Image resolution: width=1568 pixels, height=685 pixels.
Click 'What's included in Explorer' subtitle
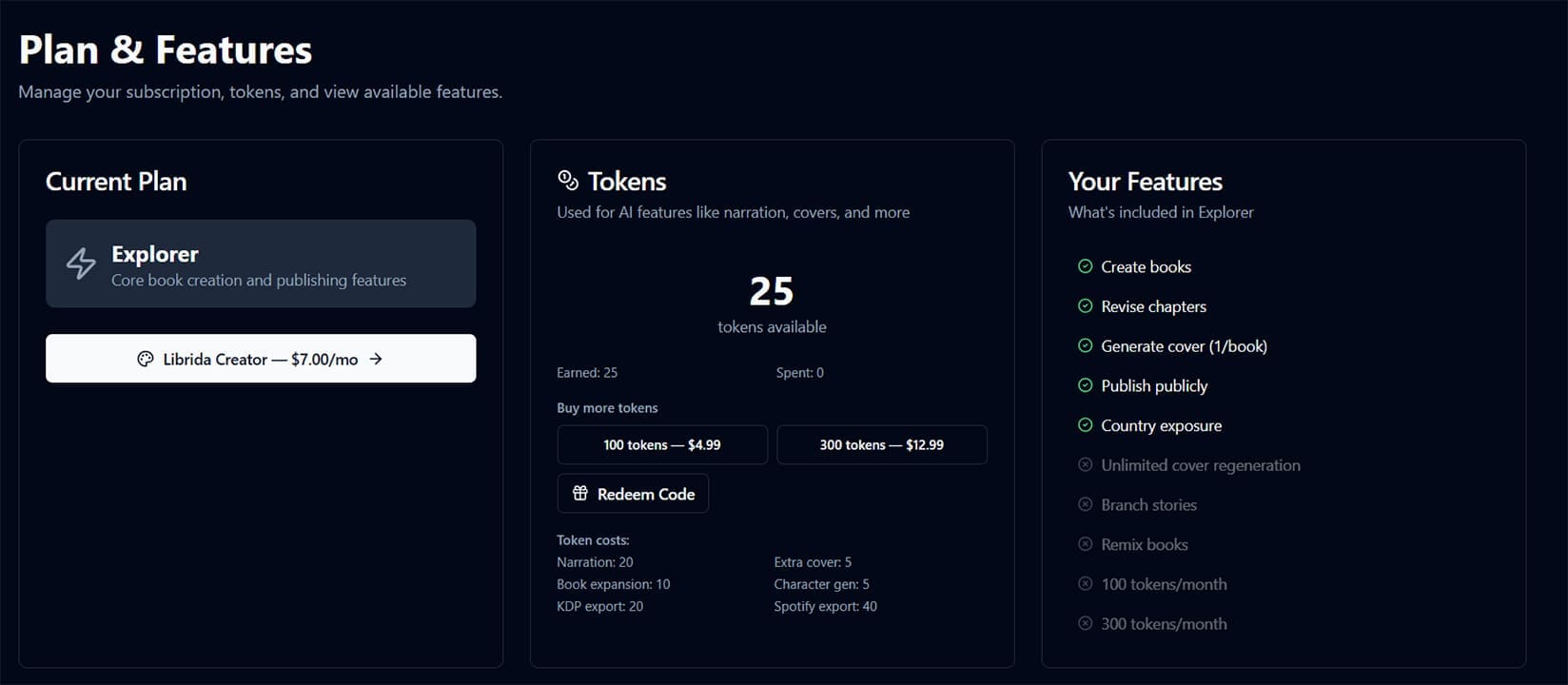1161,212
